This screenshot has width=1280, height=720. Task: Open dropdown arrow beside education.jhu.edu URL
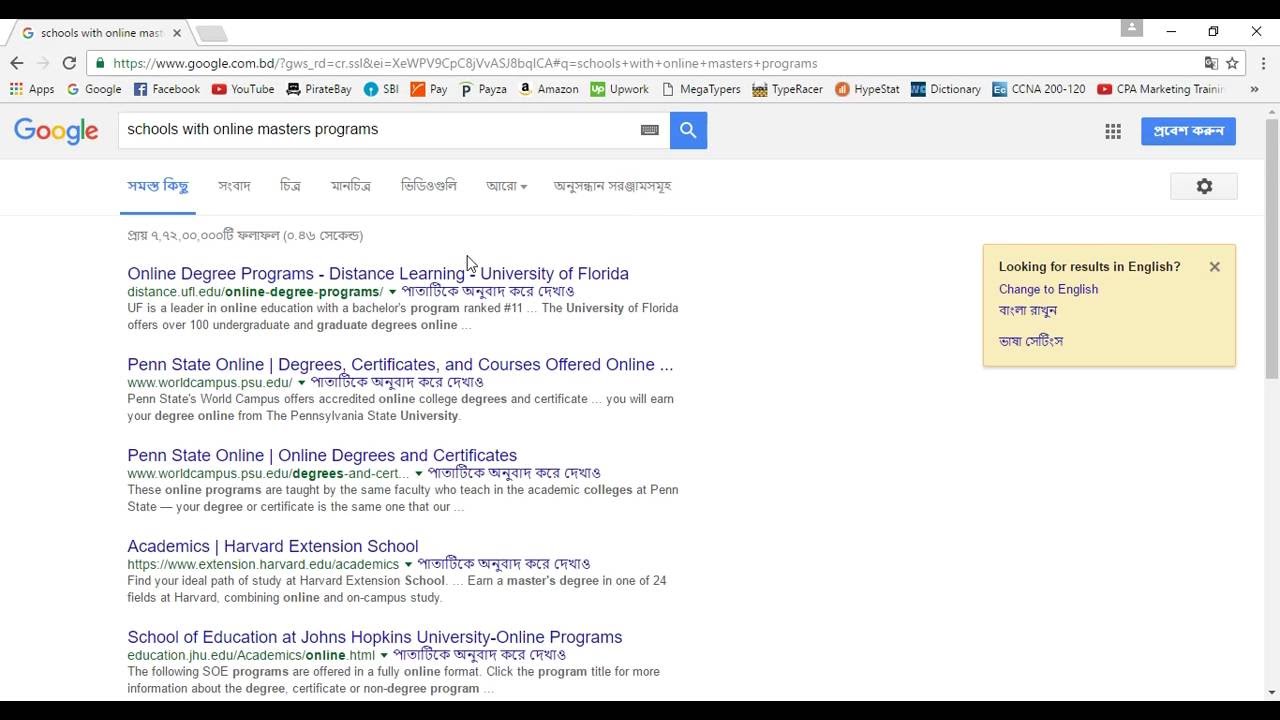pos(383,656)
